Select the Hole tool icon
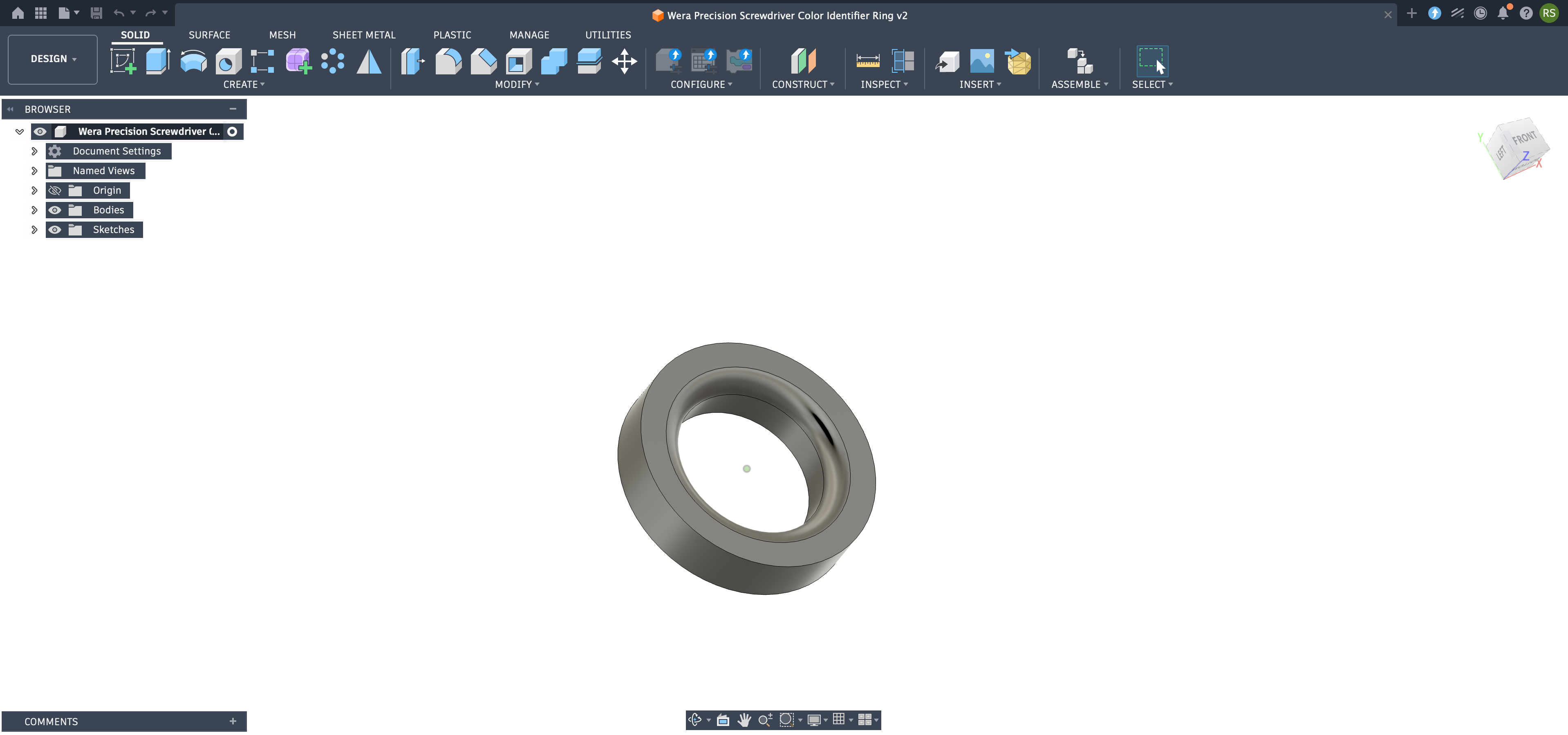The image size is (1568, 735). pos(228,61)
